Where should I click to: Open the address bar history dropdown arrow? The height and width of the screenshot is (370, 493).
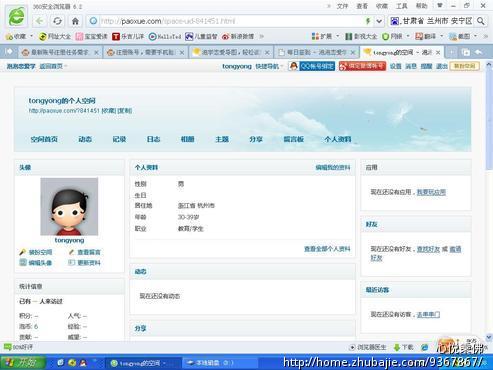coord(379,21)
